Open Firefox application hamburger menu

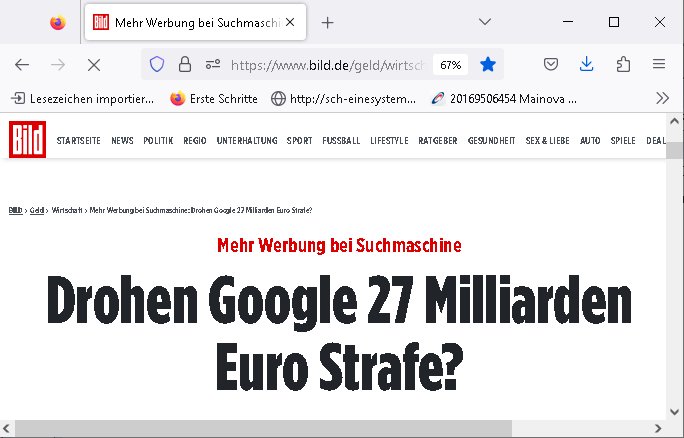pyautogui.click(x=659, y=65)
